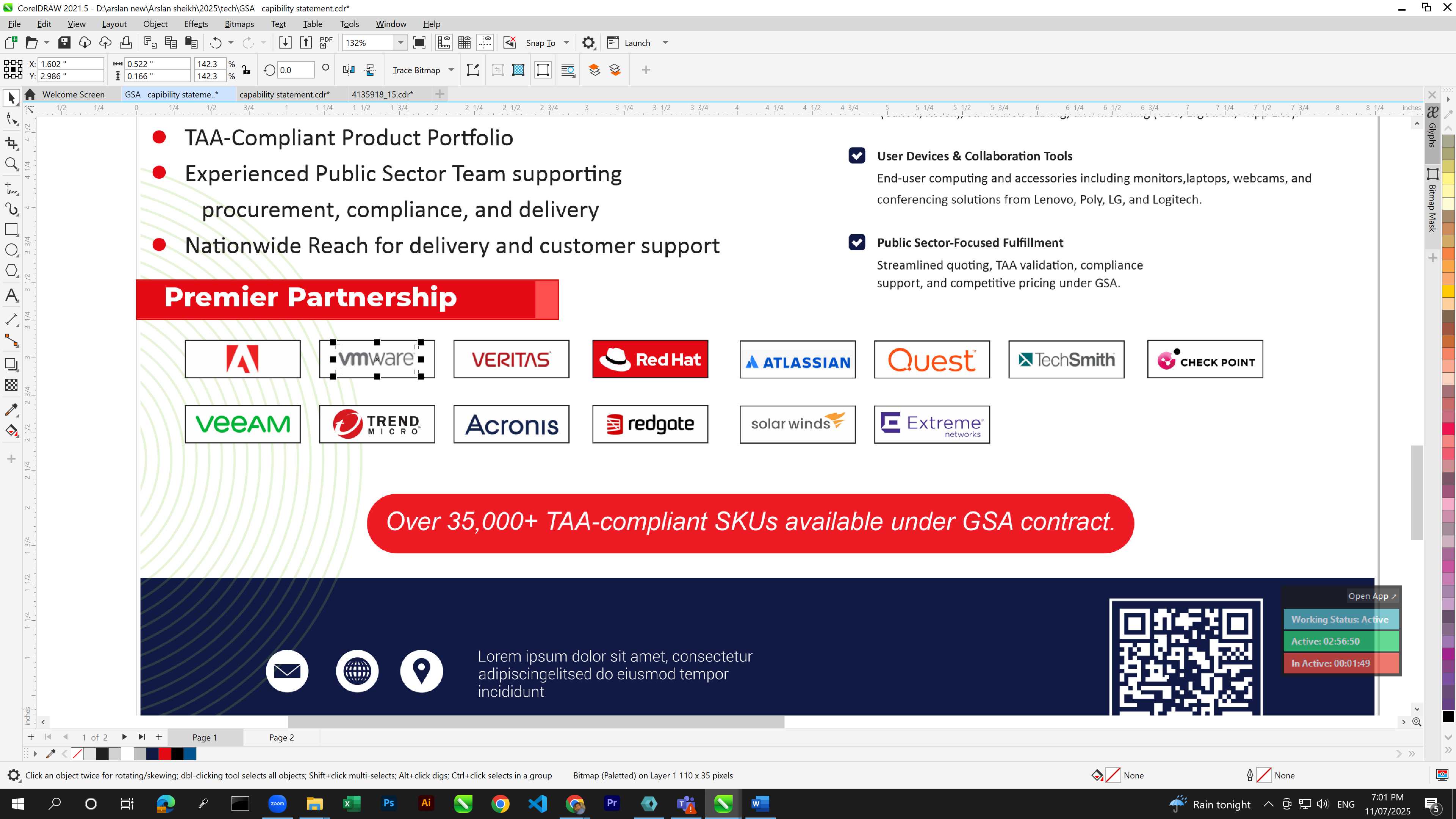Toggle snapping off icon
1456x819 pixels.
pyautogui.click(x=509, y=42)
